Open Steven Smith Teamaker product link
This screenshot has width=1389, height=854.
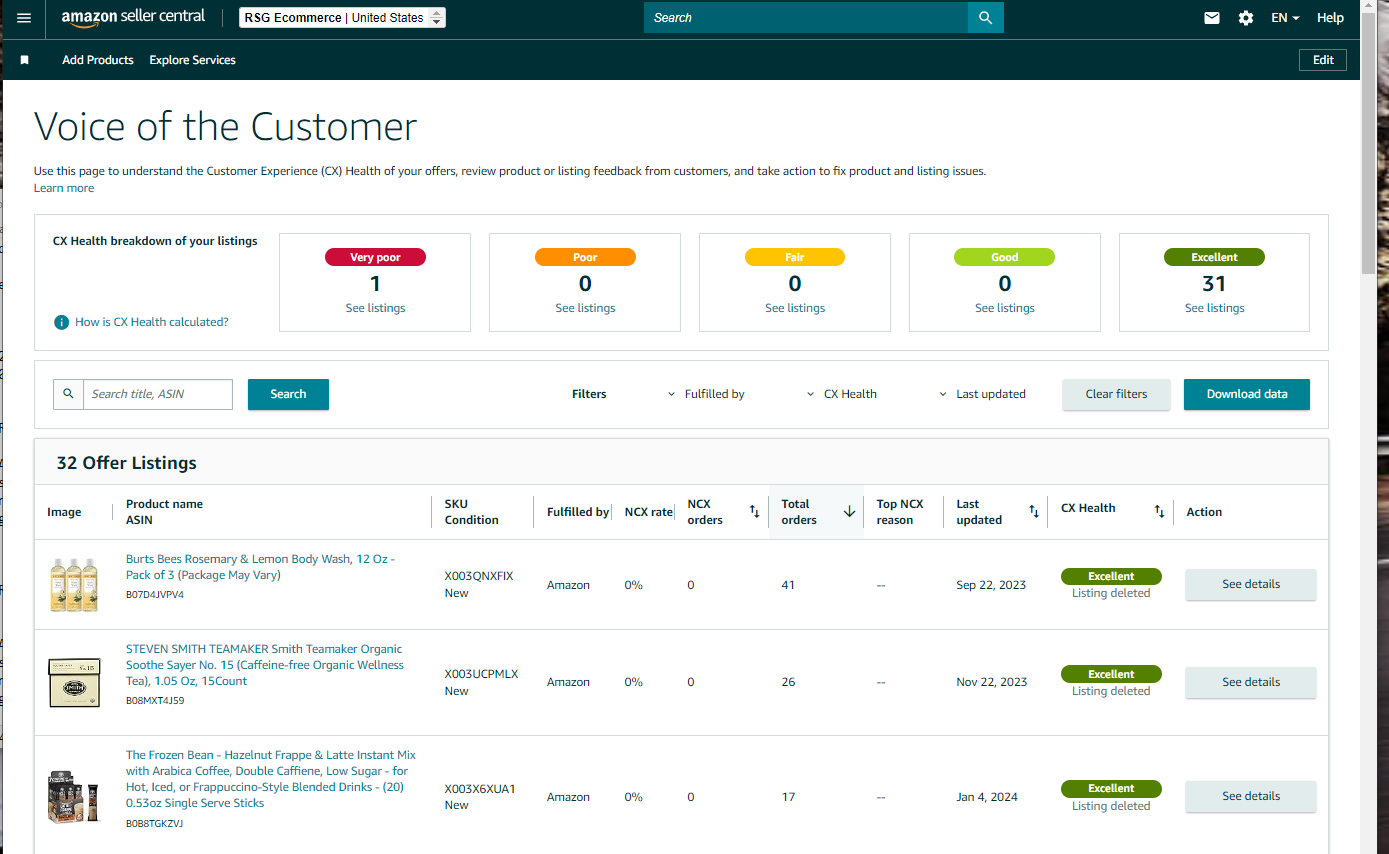pyautogui.click(x=265, y=665)
